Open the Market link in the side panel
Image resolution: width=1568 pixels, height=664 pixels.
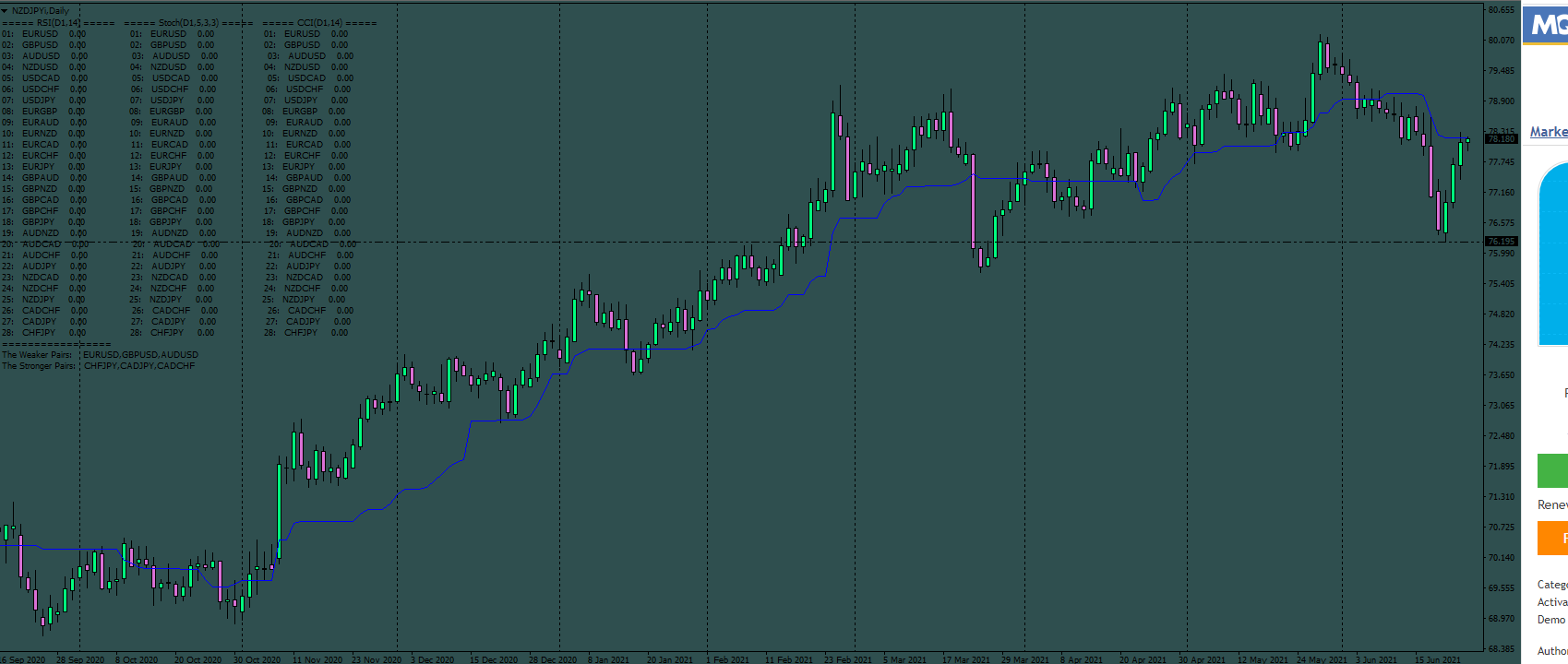[x=1549, y=132]
